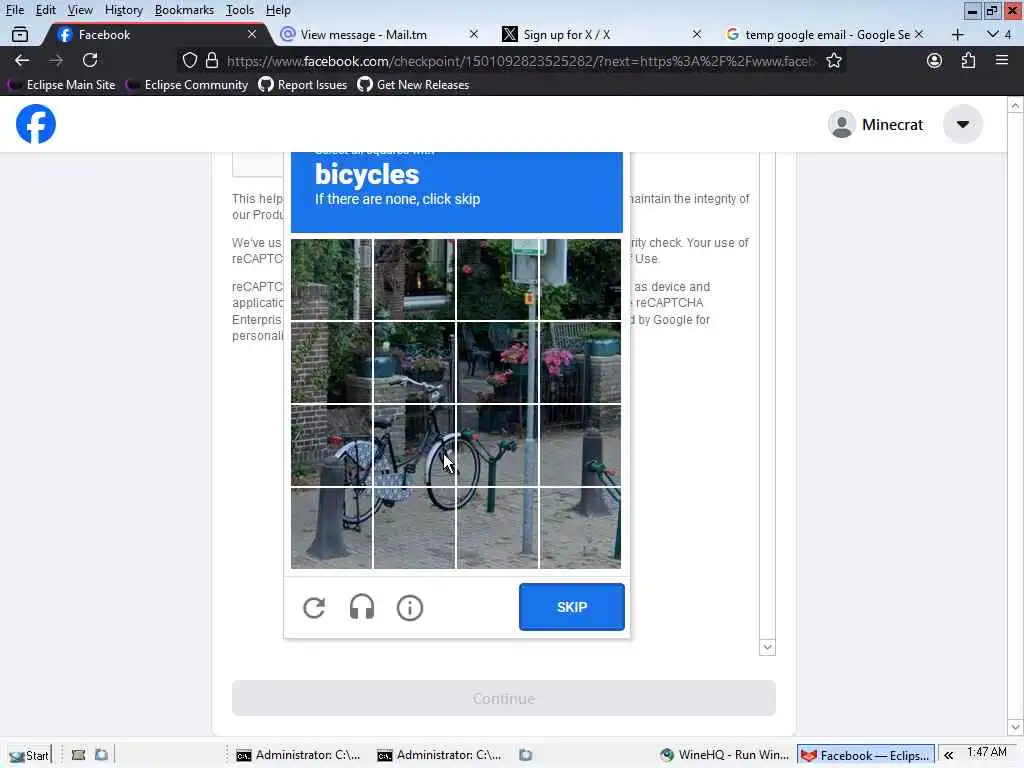The image size is (1024, 768).
Task: Click the SKIP captcha button
Action: [x=571, y=607]
